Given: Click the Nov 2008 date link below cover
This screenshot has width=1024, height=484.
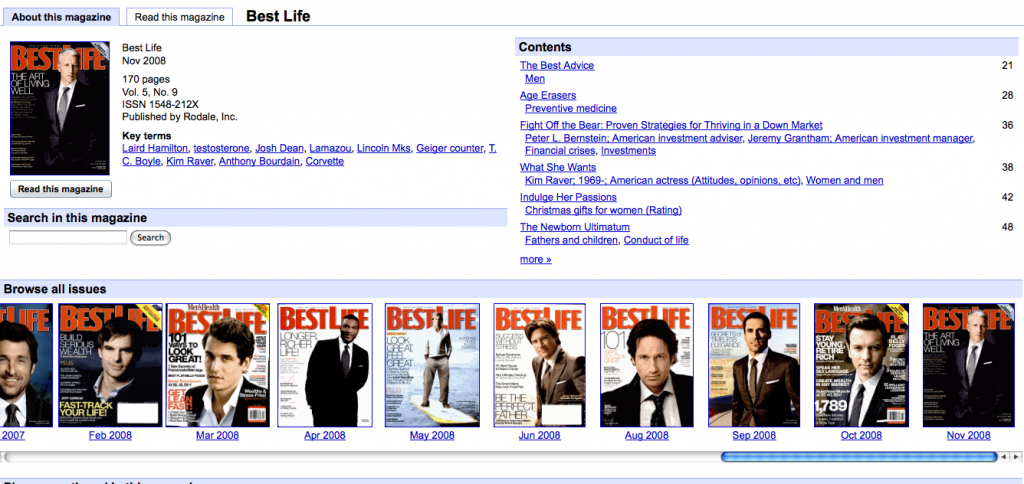Looking at the screenshot, I should point(968,436).
